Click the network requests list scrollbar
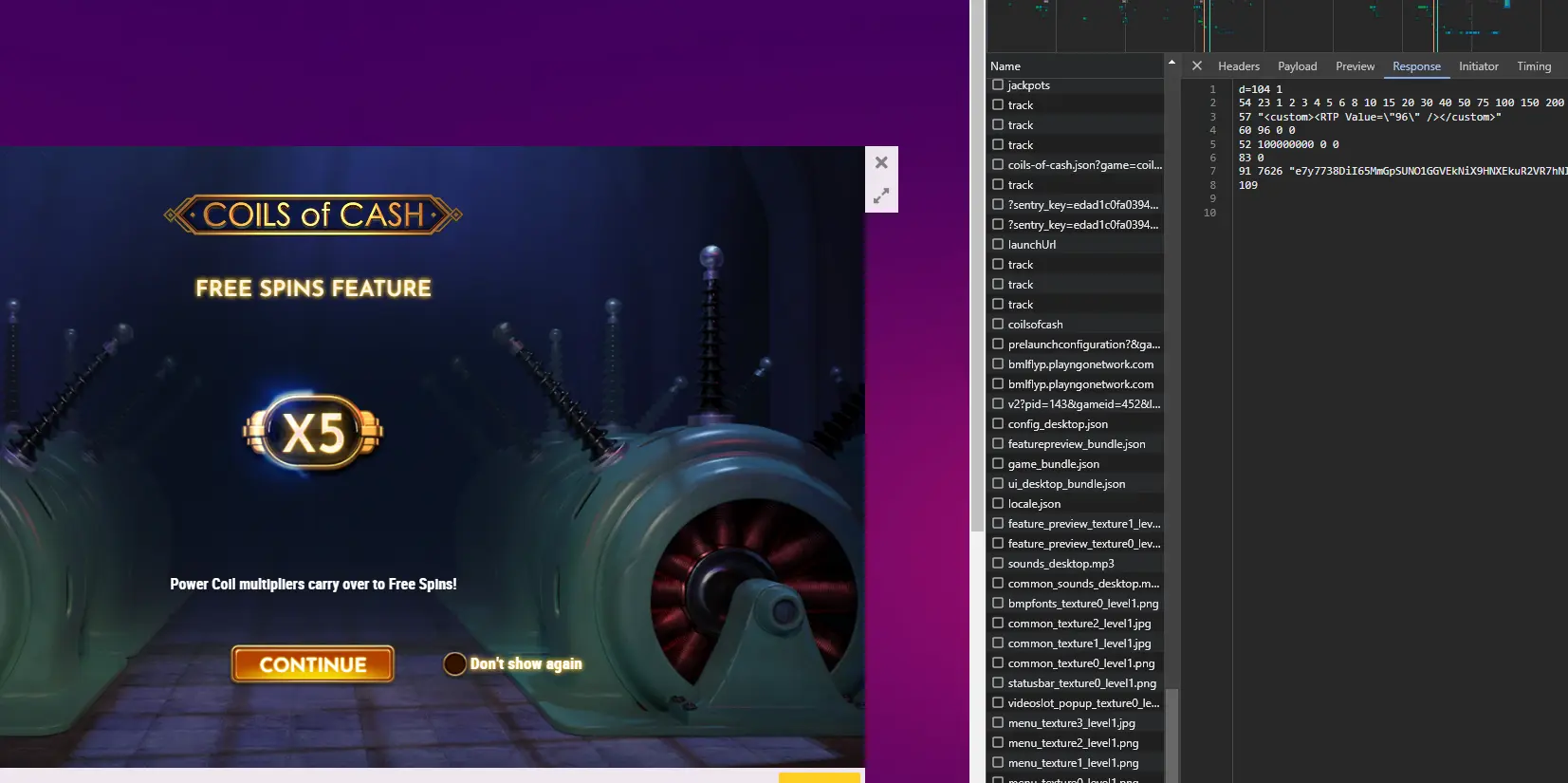This screenshot has height=783, width=1568. click(1171, 736)
